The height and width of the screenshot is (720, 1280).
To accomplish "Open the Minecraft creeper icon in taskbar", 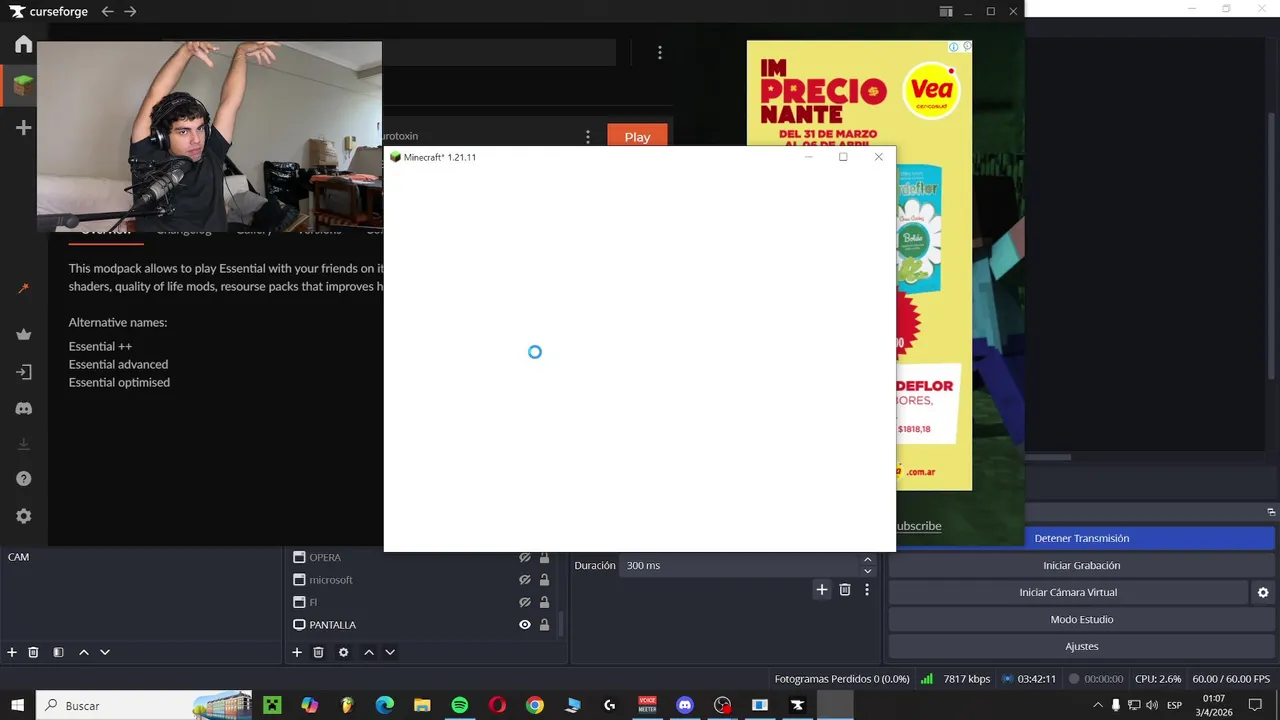I will coord(272,705).
